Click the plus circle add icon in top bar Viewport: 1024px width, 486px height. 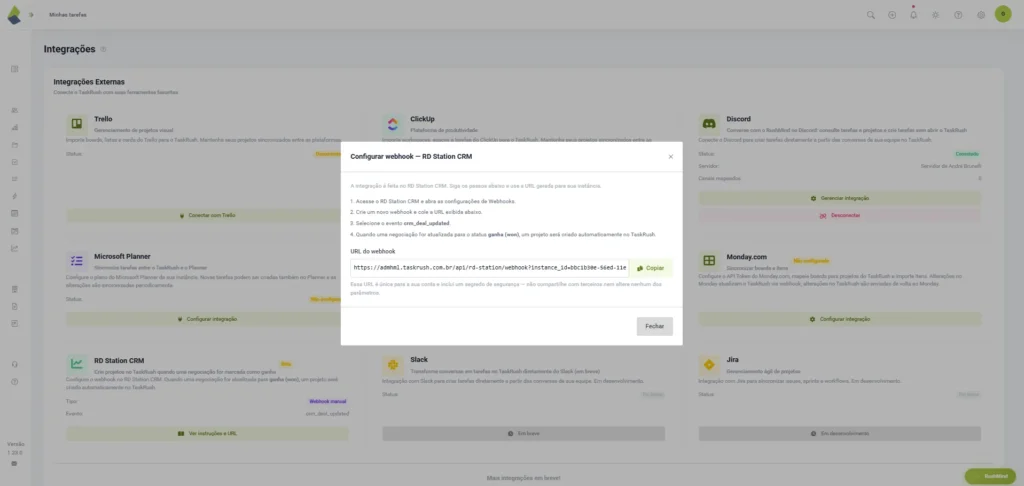[892, 15]
